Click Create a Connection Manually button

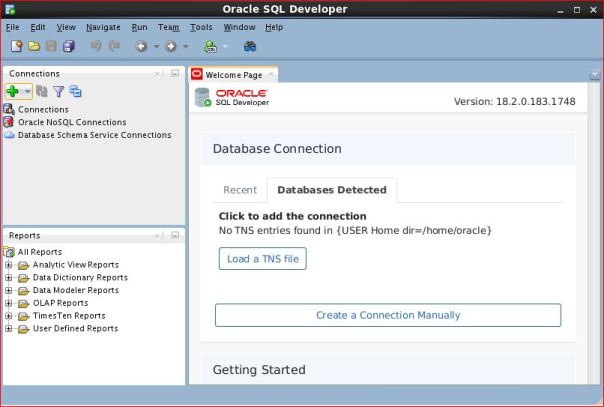(x=388, y=315)
